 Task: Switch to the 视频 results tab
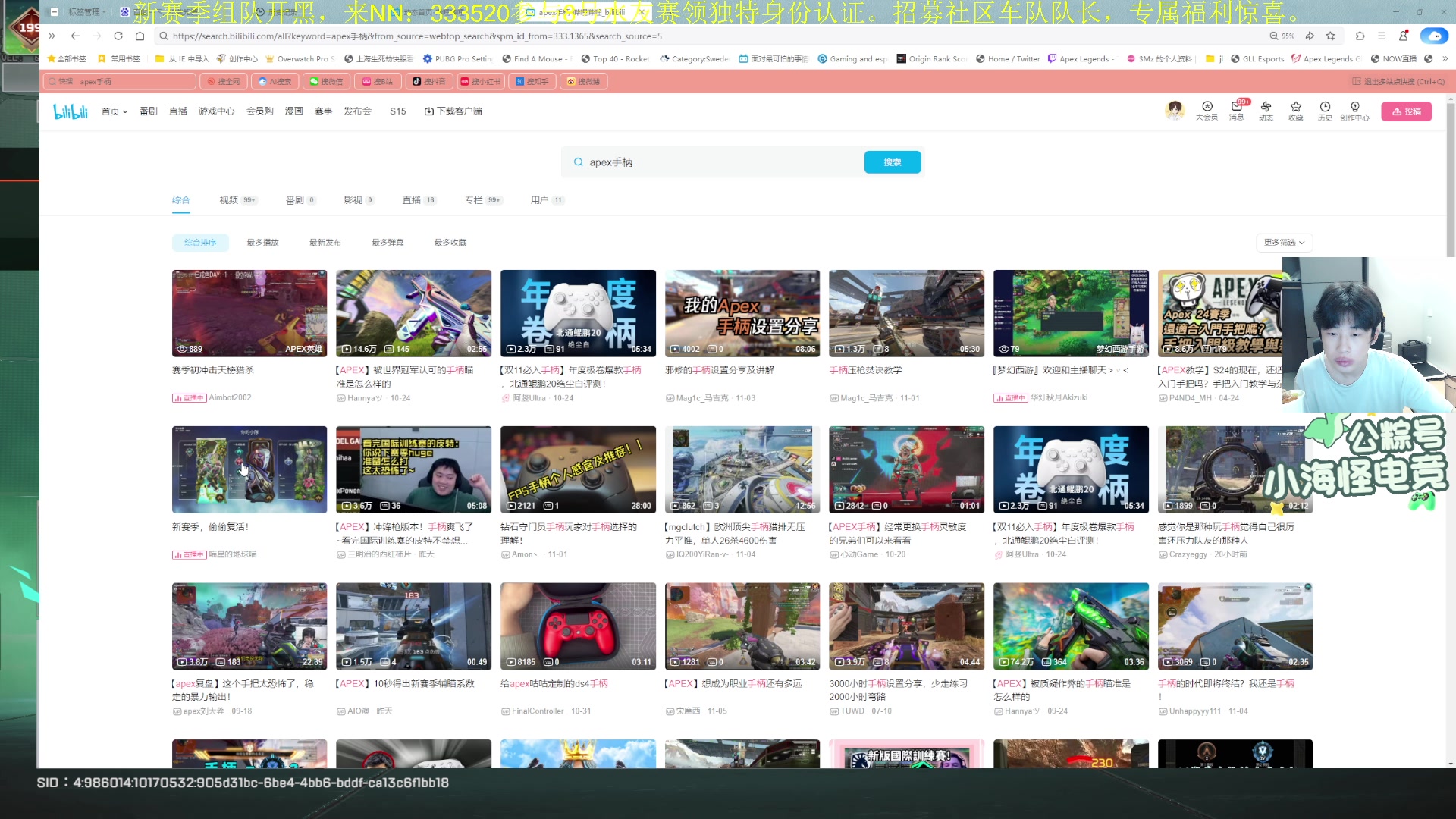tap(229, 200)
